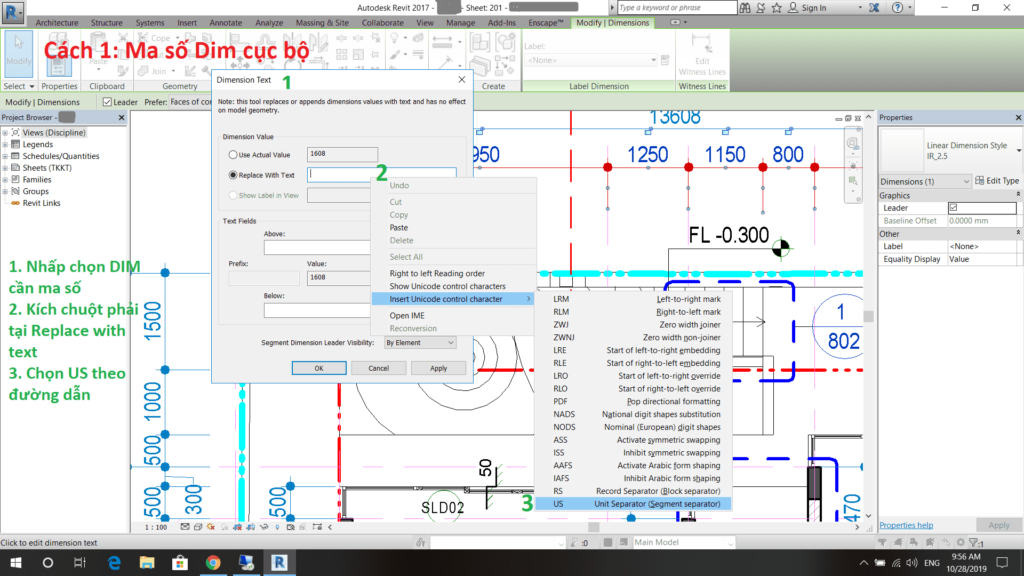Click the Edit Witness Lines icon
Screen dimensions: 1024x576
pos(702,55)
